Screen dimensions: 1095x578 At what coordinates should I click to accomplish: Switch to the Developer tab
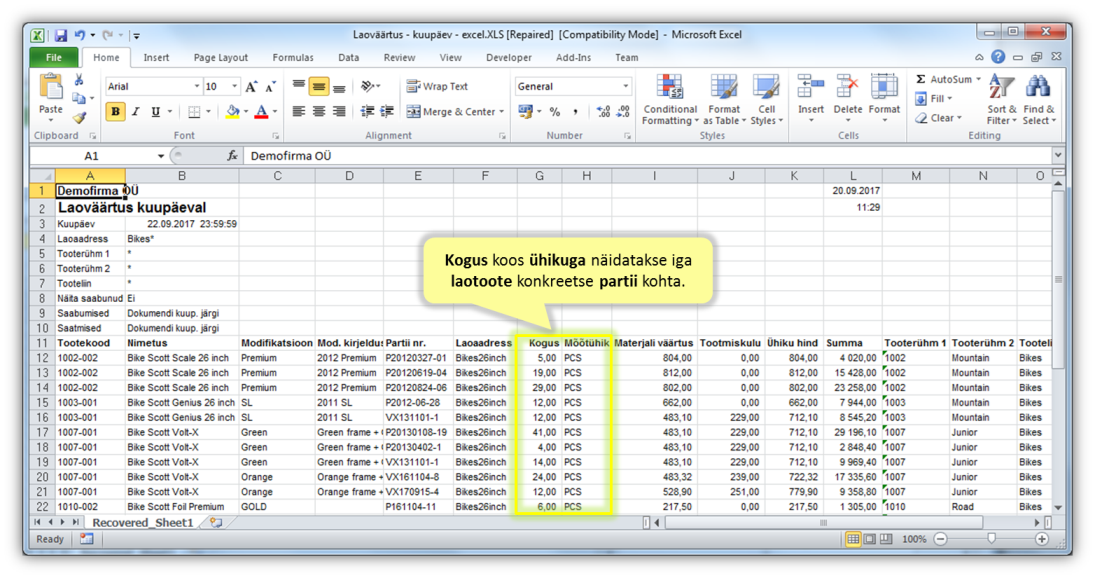click(x=508, y=57)
